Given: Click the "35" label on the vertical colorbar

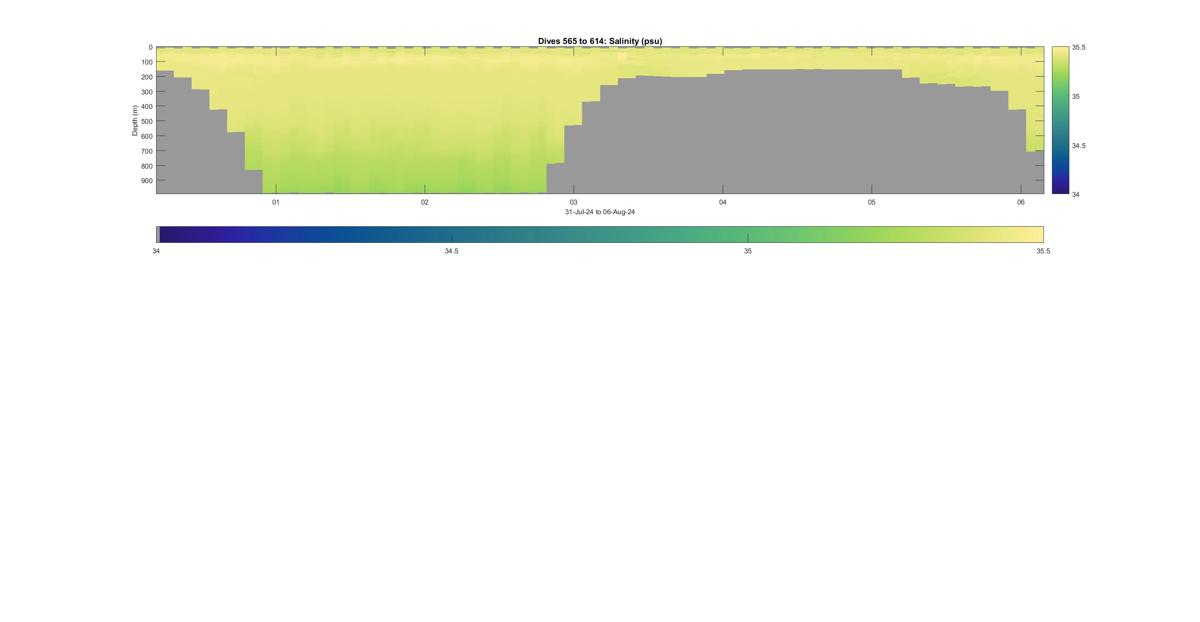Looking at the screenshot, I should [1076, 97].
